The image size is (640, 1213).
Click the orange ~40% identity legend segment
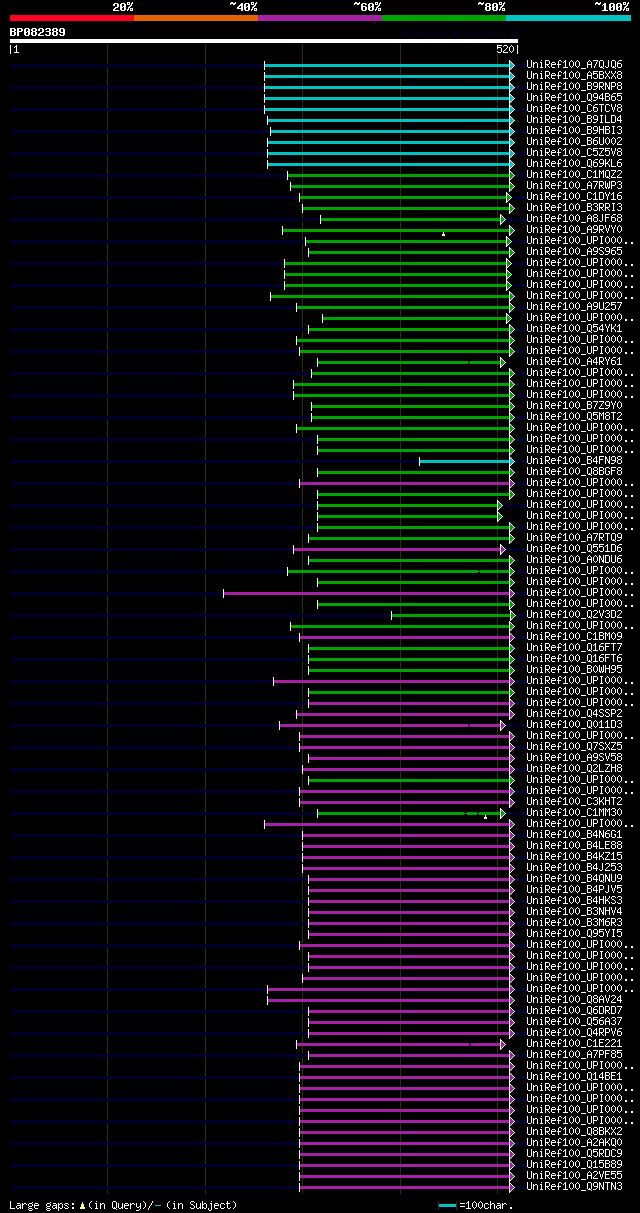point(195,18)
